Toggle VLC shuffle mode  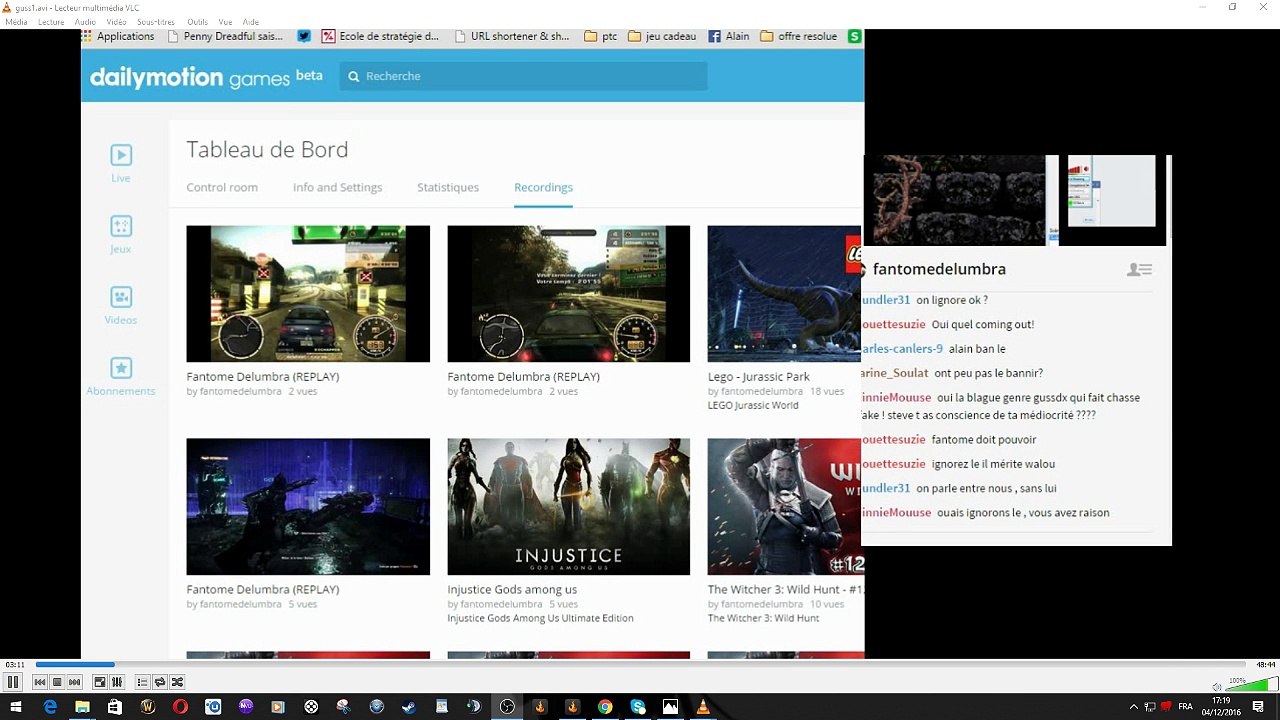coord(177,682)
